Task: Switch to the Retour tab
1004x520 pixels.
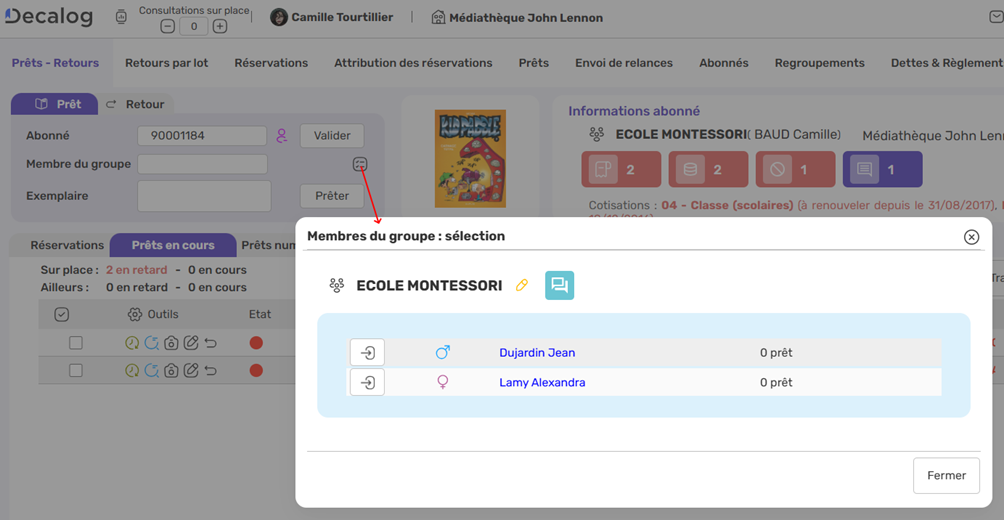Action: (135, 104)
